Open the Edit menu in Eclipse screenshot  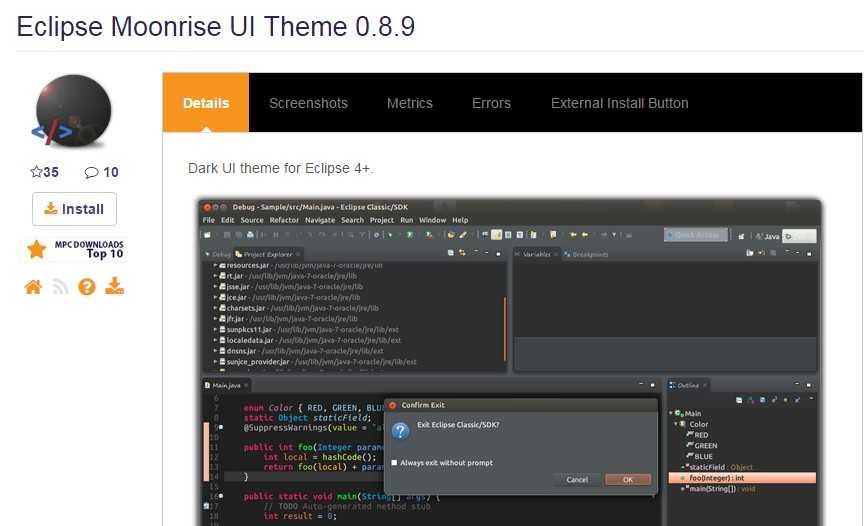228,220
